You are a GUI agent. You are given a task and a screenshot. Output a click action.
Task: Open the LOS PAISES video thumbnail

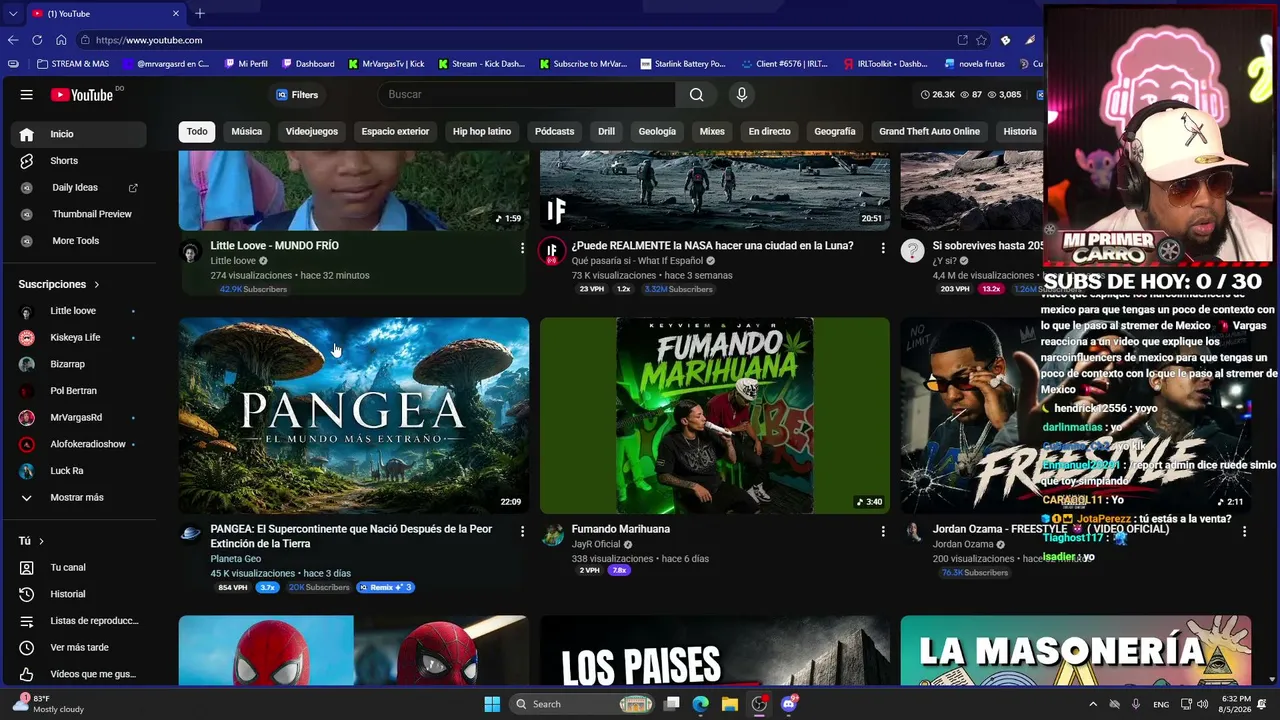[715, 651]
